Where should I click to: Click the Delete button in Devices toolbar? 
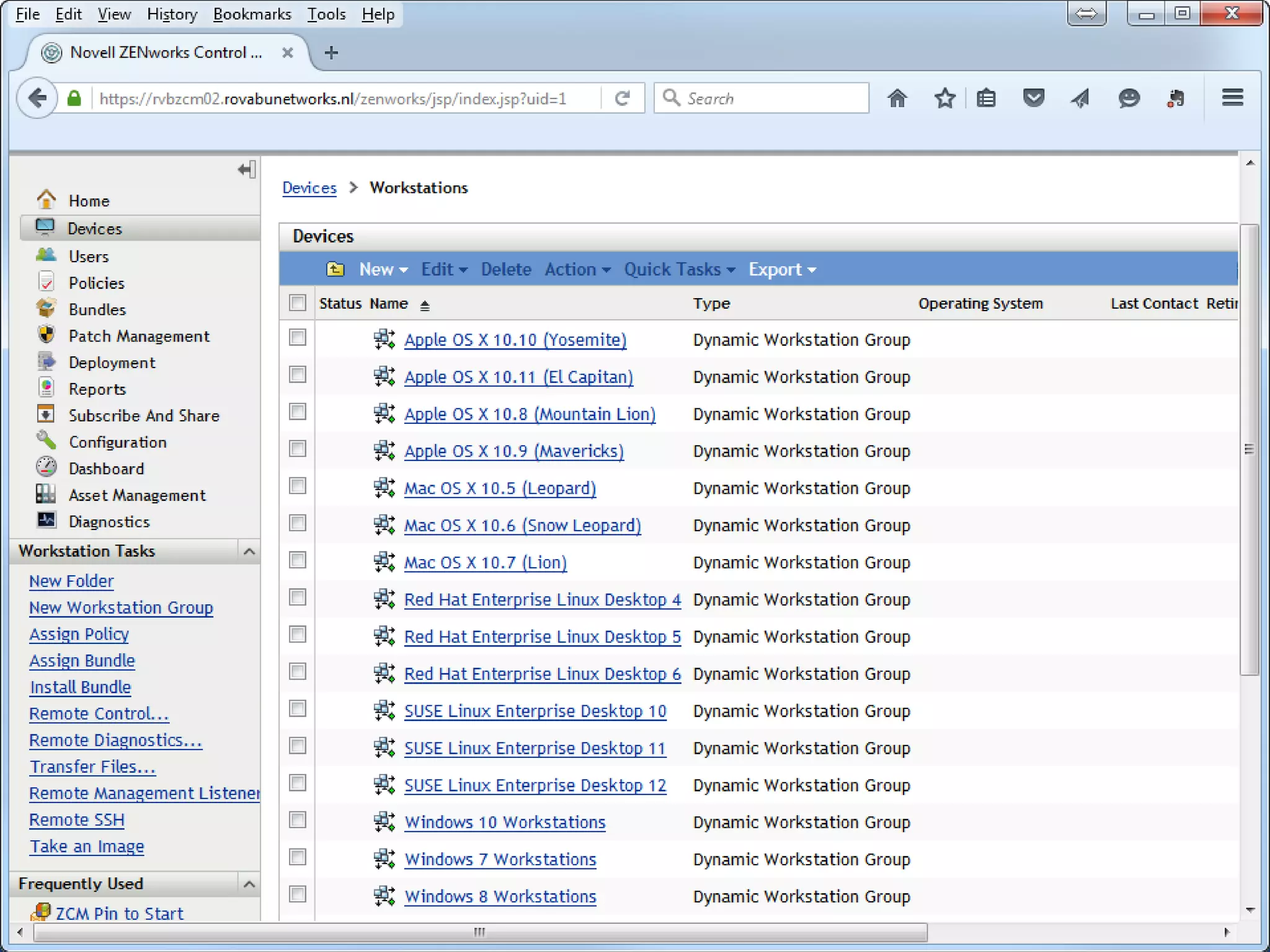tap(506, 269)
